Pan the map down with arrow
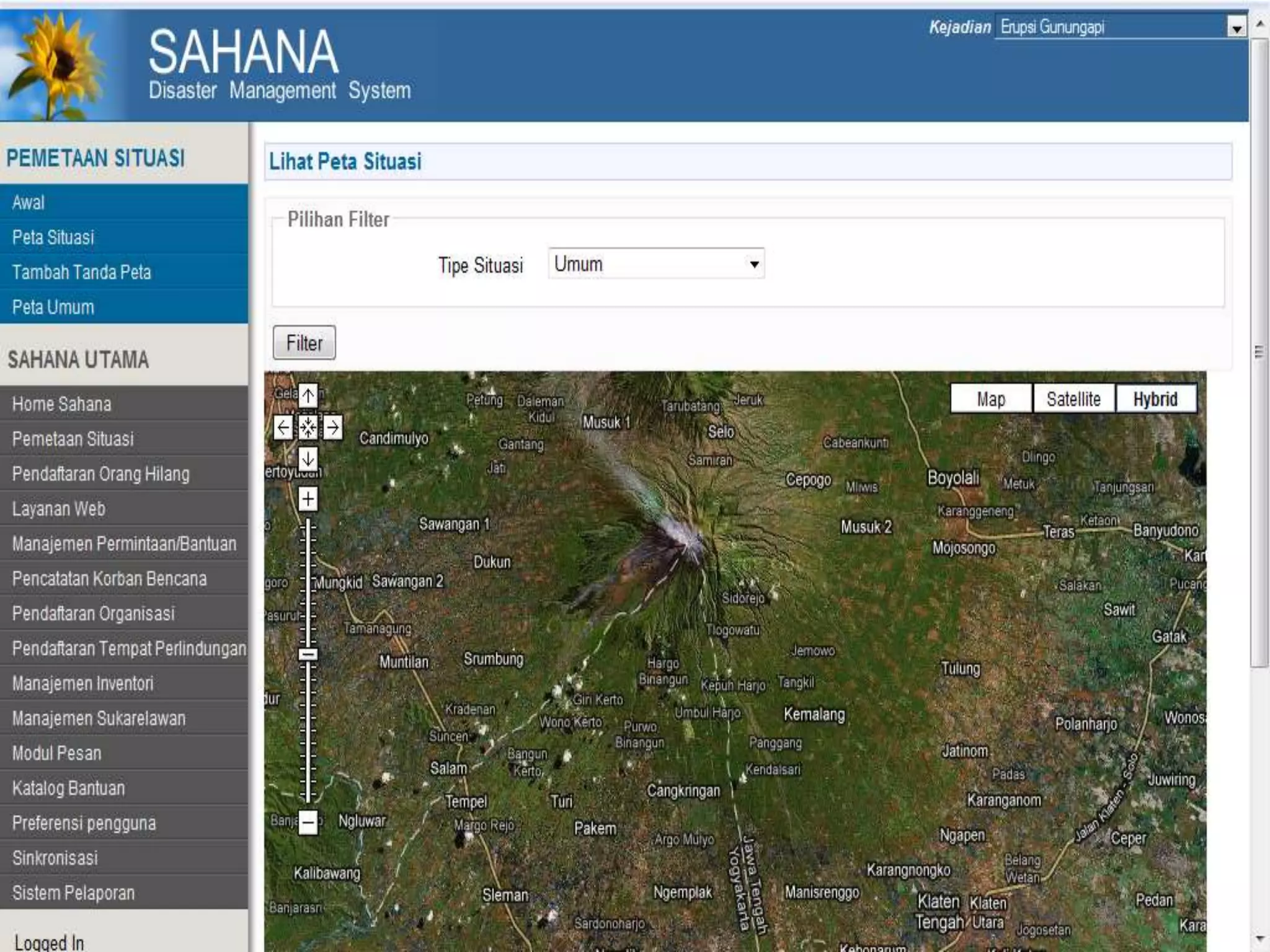This screenshot has height=952, width=1270. (308, 459)
